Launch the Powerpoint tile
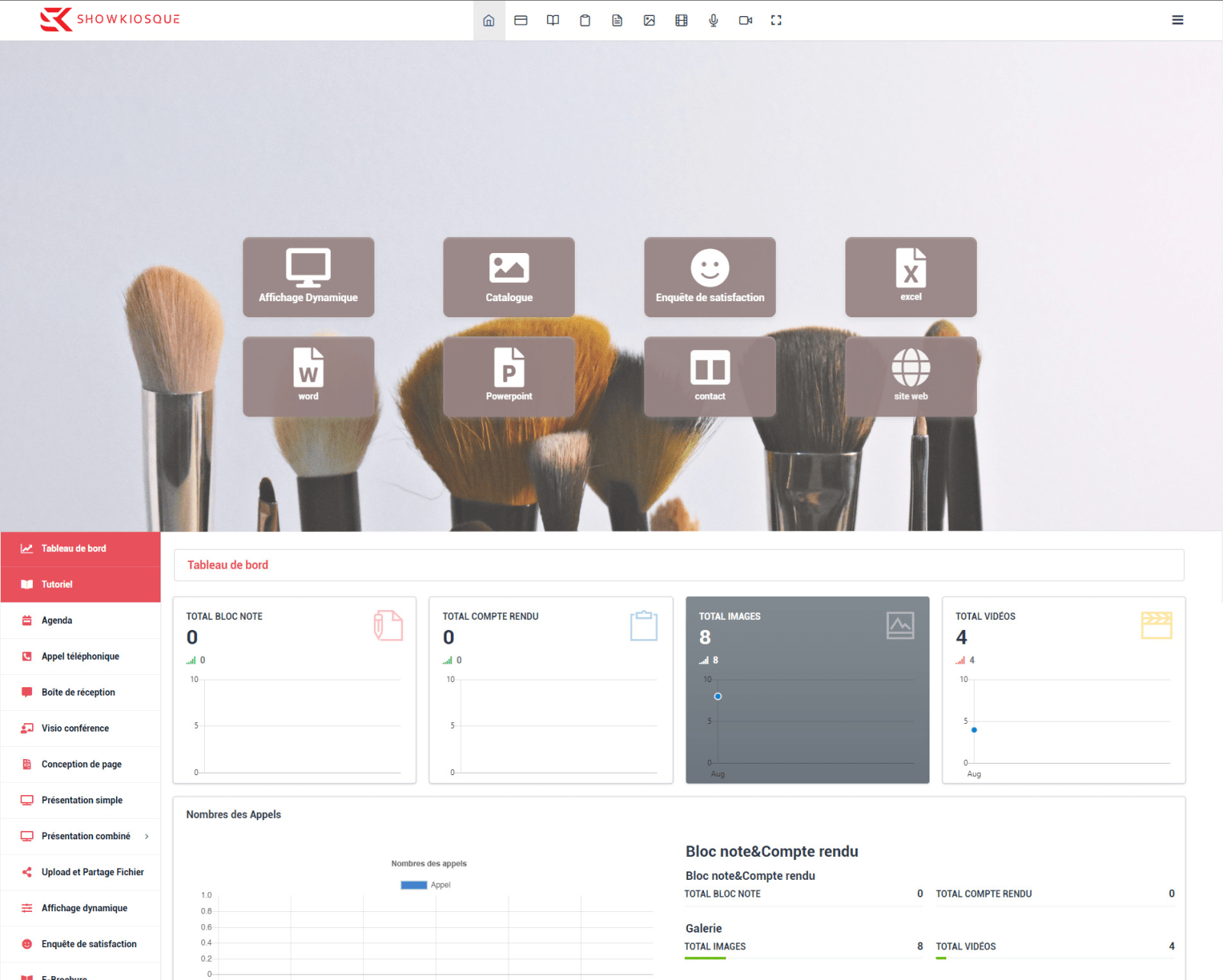Viewport: 1223px width, 980px height. coord(509,376)
